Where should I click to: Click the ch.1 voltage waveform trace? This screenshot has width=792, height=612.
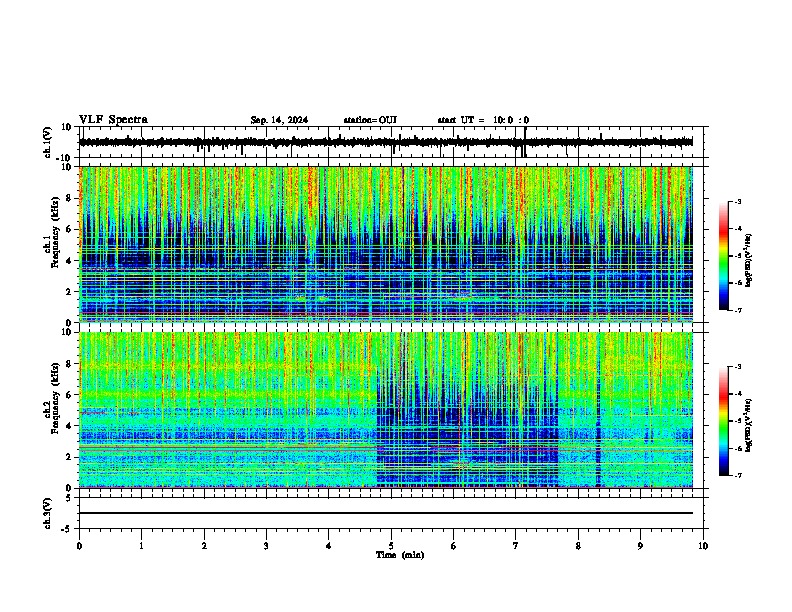(385, 142)
